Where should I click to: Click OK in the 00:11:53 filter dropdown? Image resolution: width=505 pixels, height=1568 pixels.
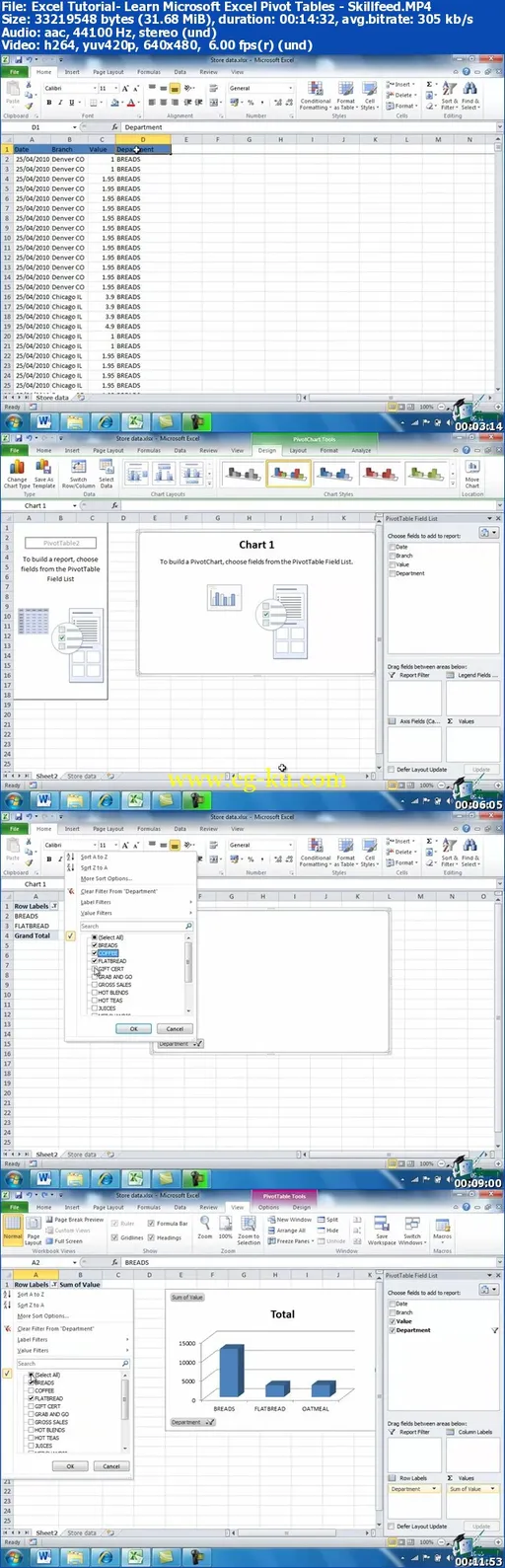click(70, 1466)
